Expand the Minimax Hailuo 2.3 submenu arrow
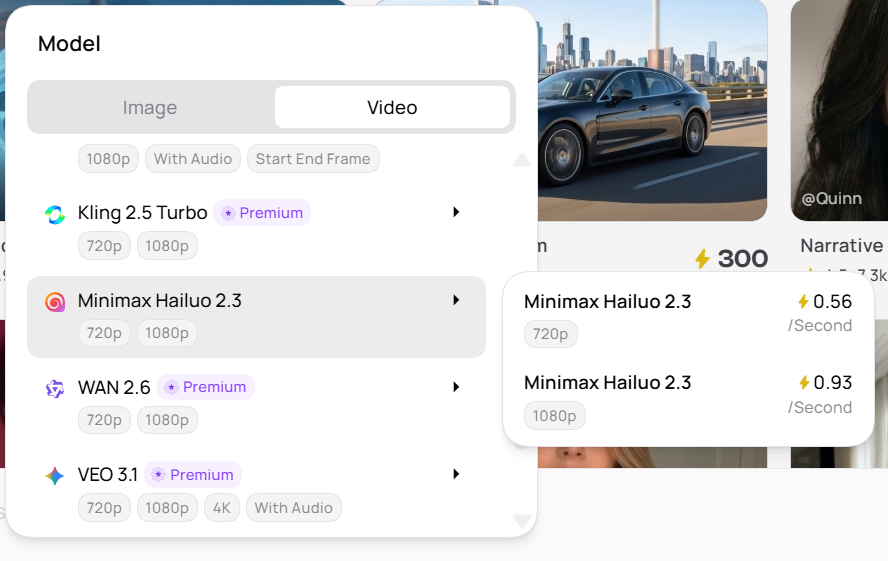This screenshot has width=888, height=561. (456, 300)
